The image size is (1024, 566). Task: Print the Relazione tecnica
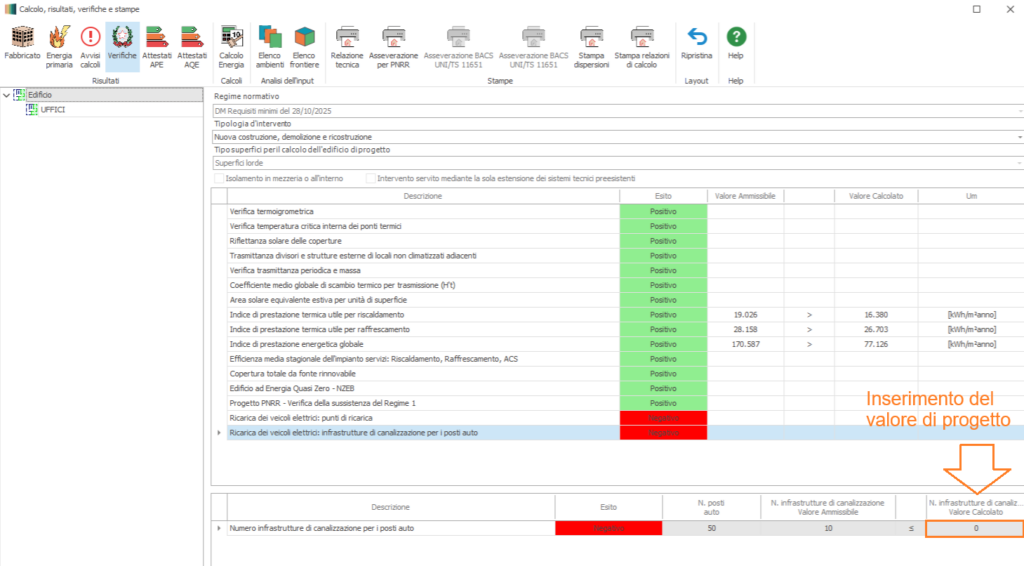[347, 46]
